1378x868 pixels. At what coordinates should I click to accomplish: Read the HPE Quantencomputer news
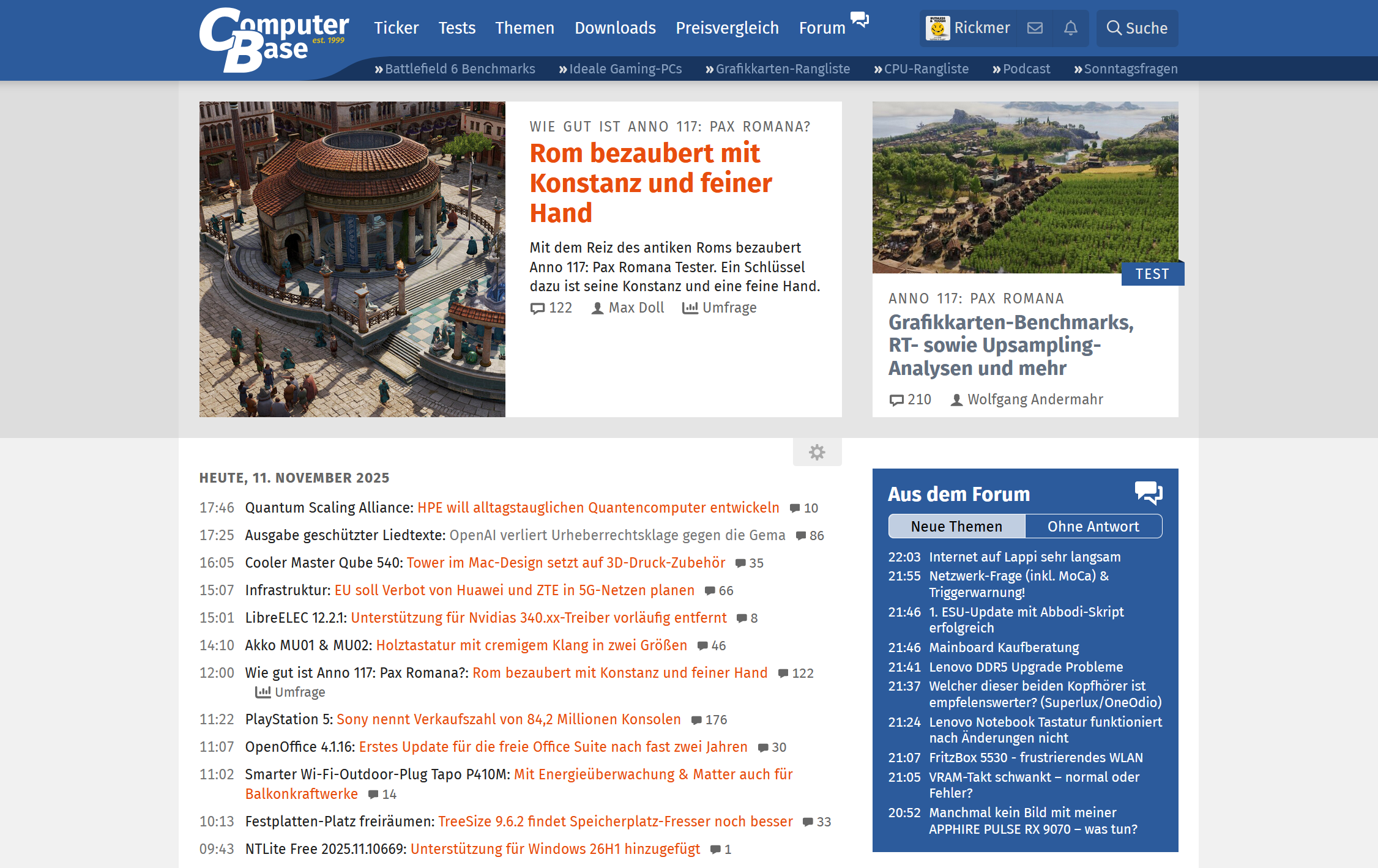click(598, 508)
